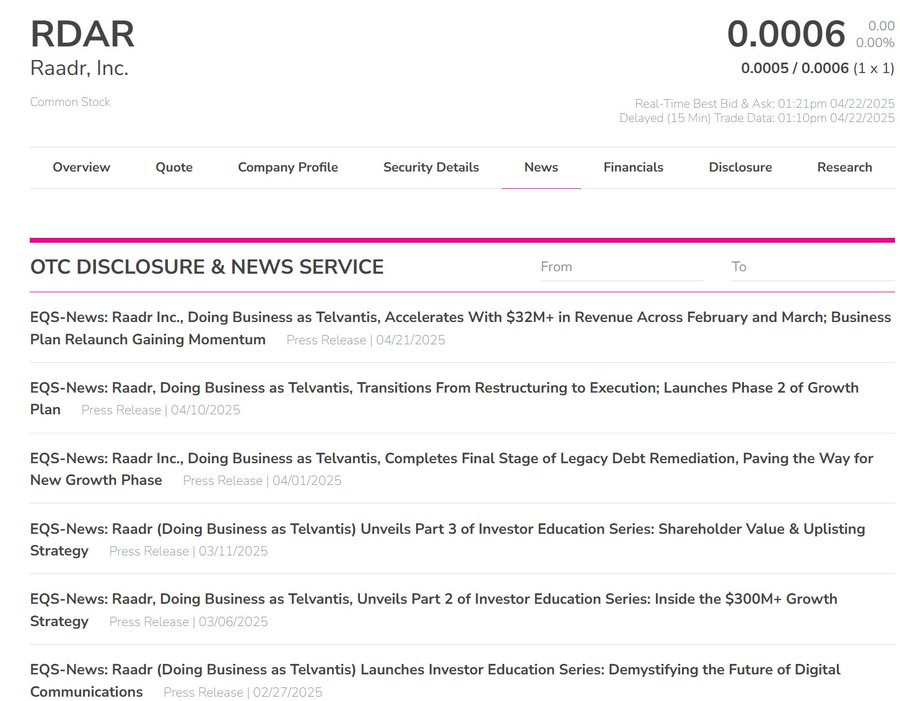Click the Press Release | 03/11/2025 label
Image resolution: width=900 pixels, height=701 pixels.
point(188,551)
